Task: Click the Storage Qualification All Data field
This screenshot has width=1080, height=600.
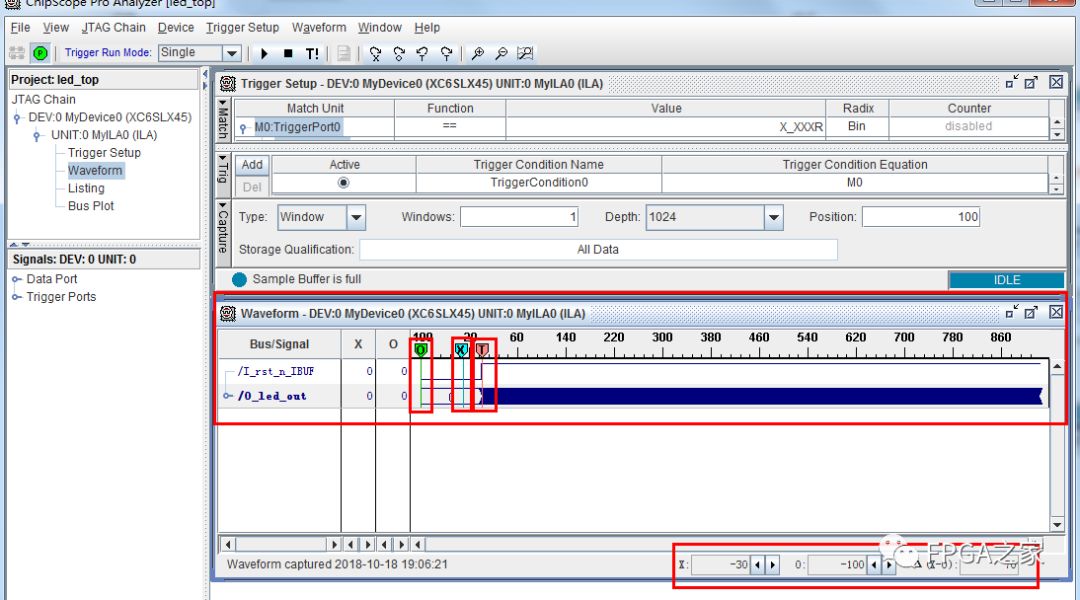Action: (598, 249)
